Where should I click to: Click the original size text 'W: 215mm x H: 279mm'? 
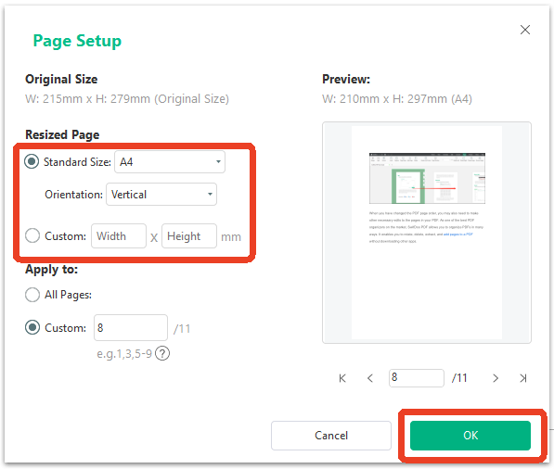coord(88,99)
